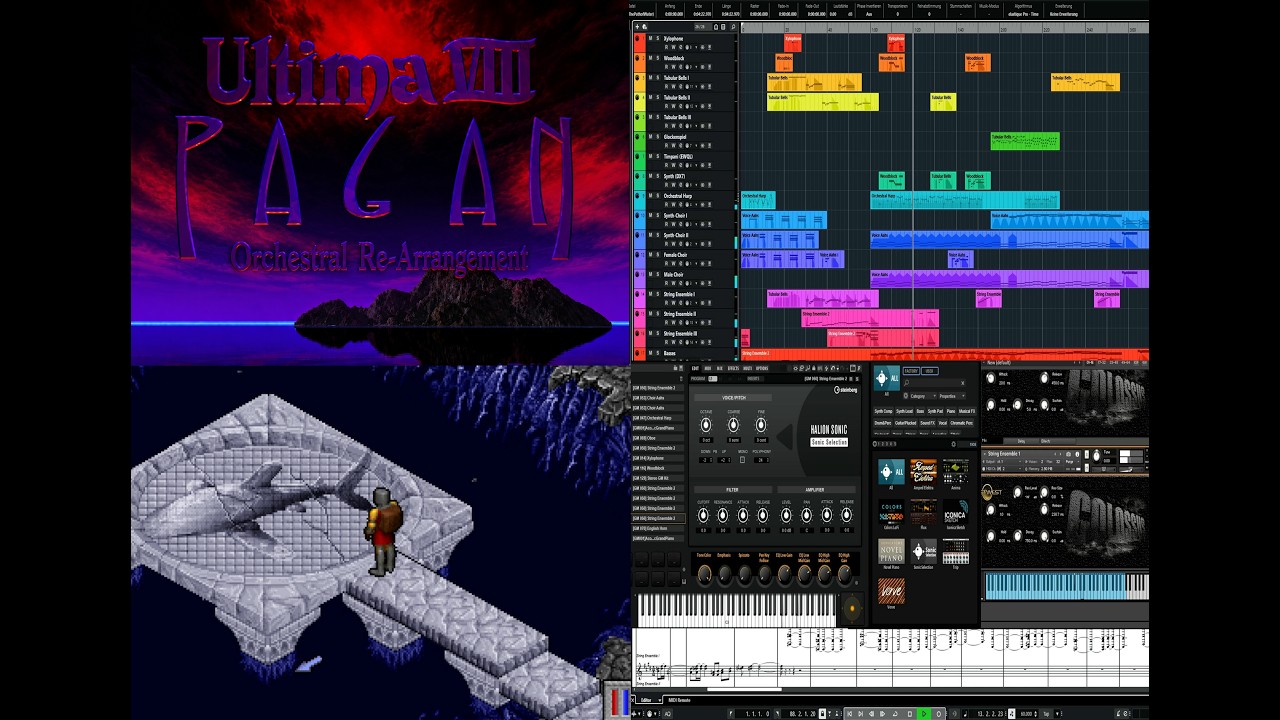
Task: Open the HALion EFFECTS tab
Action: tap(734, 368)
